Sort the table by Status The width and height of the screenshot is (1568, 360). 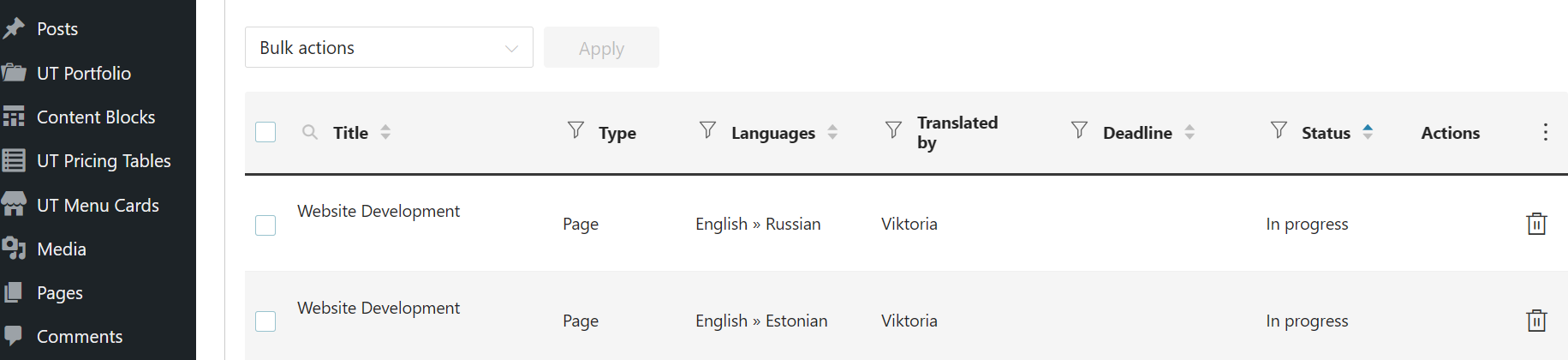(1368, 132)
